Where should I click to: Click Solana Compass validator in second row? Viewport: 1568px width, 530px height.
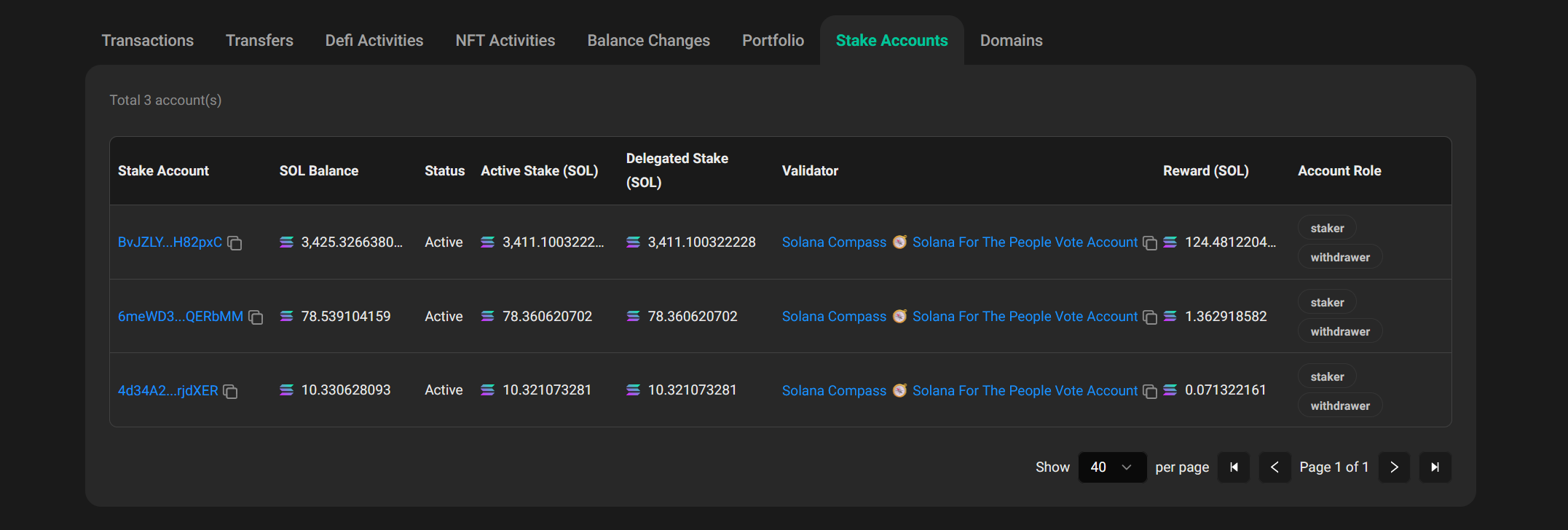pos(834,317)
